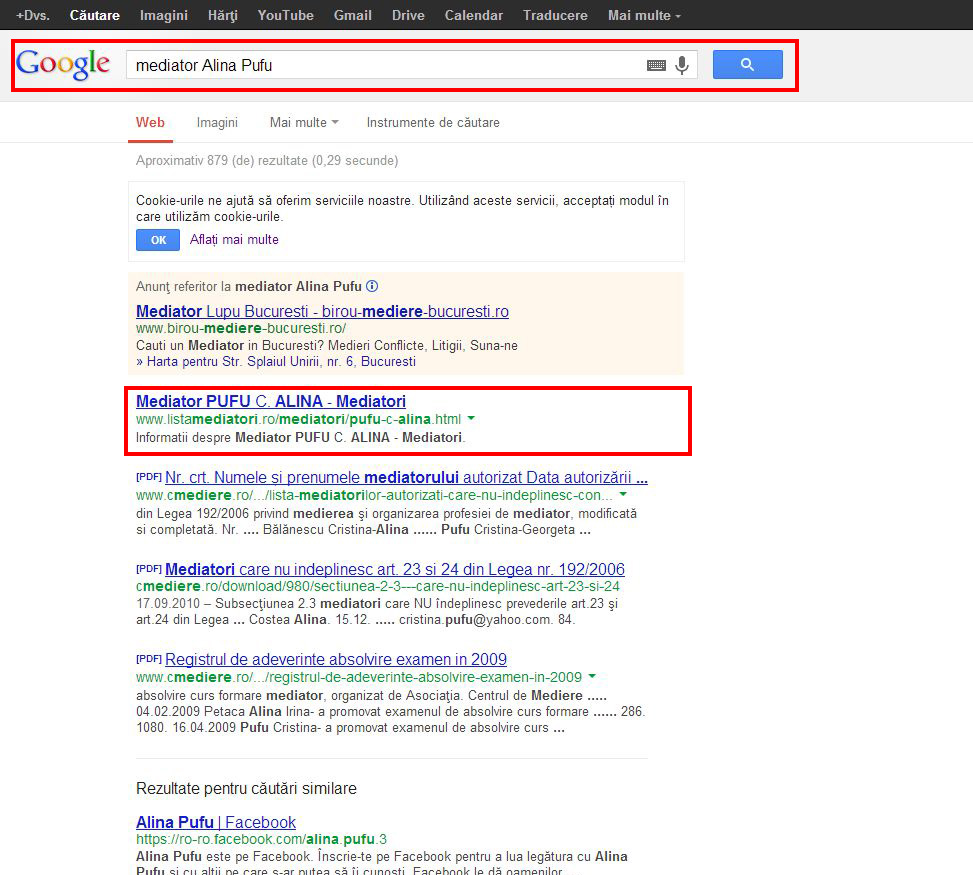
Task: Expand arrow next to lista-mediatorilor-autorizati URL
Action: point(623,495)
